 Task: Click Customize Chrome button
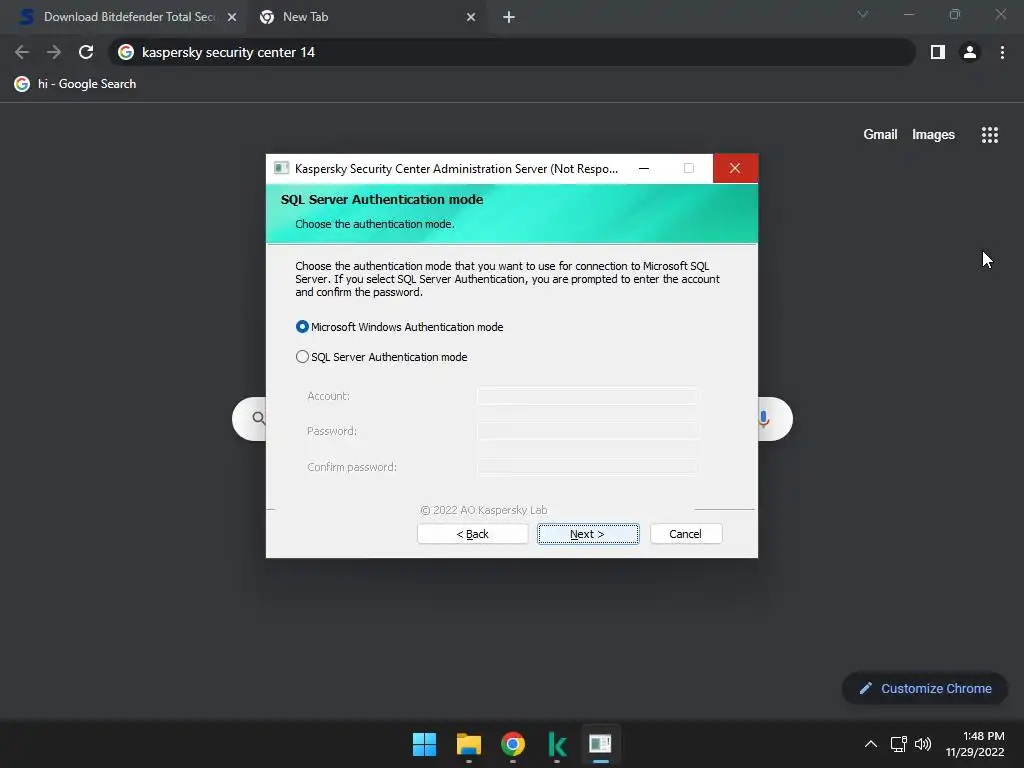(x=925, y=688)
